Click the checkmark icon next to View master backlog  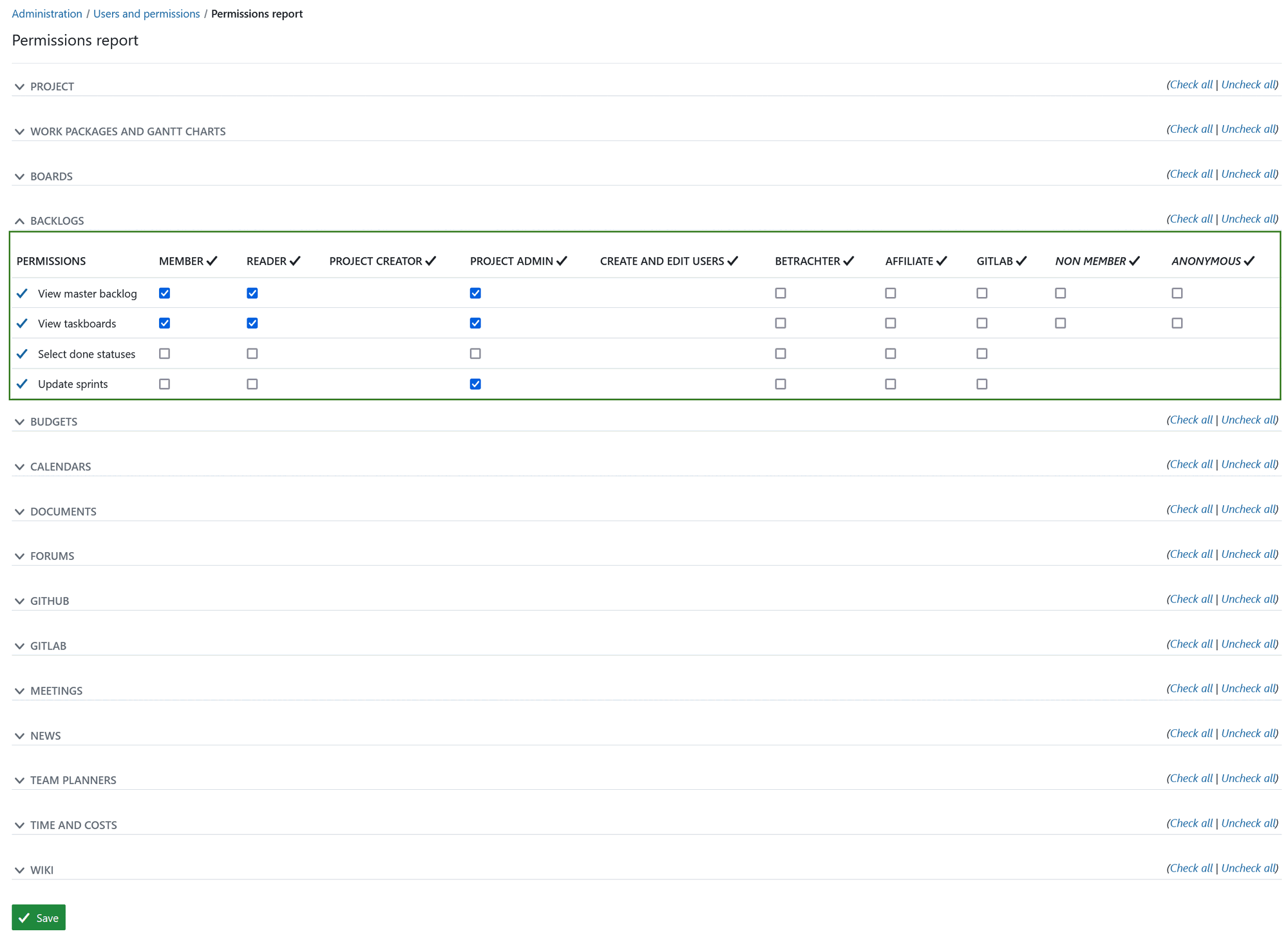pyautogui.click(x=22, y=293)
